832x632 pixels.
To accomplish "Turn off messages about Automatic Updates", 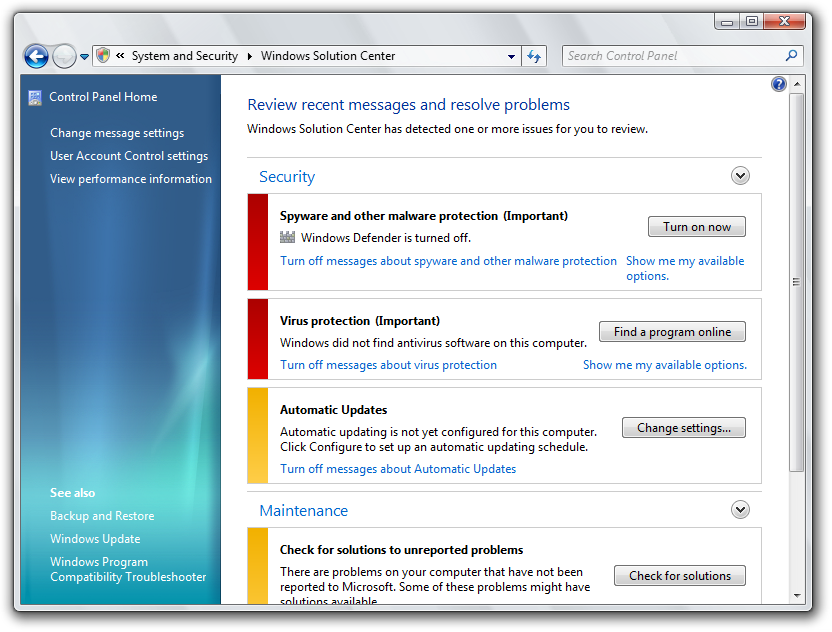I will pos(398,469).
